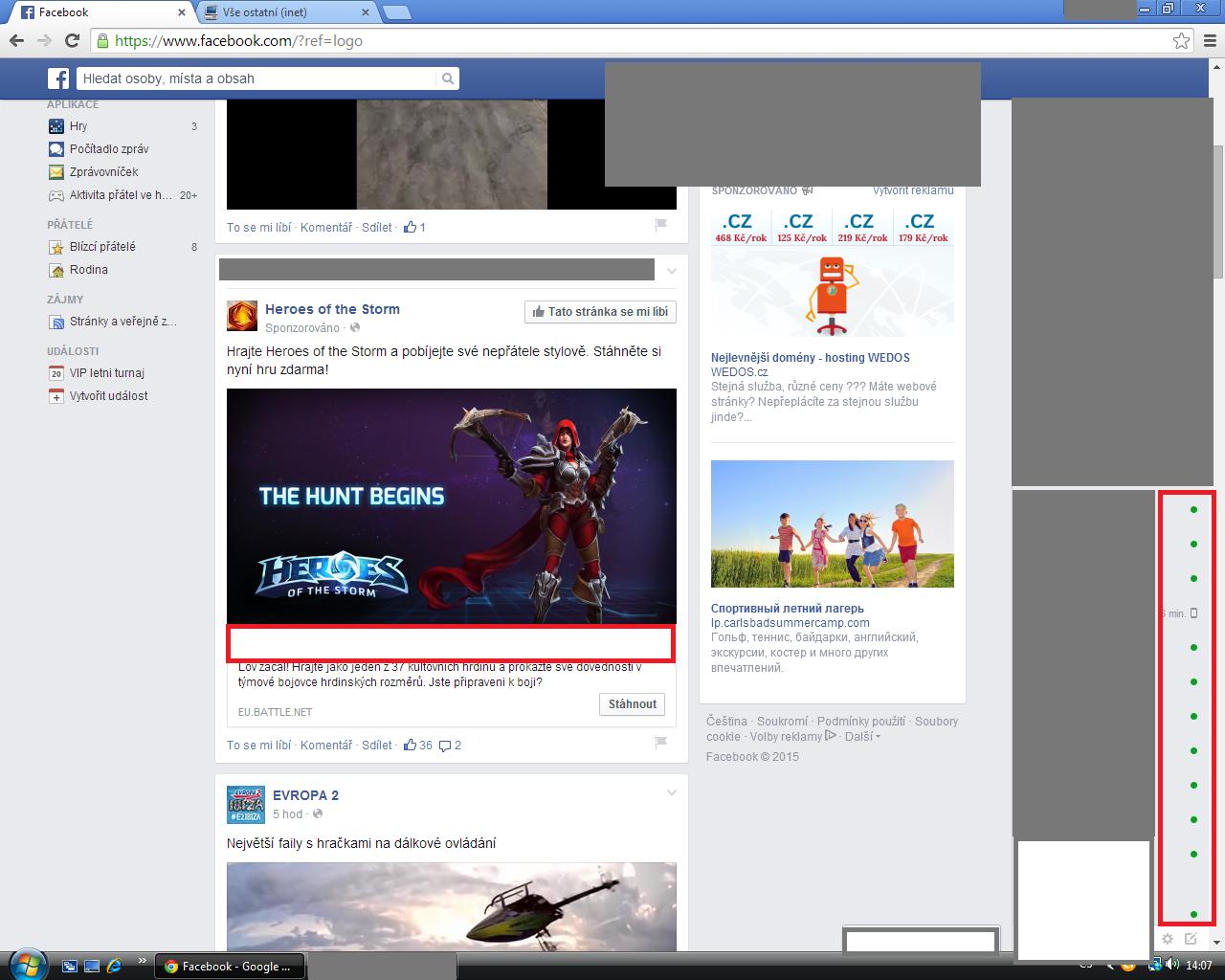
Task: Click the Heroes of the Storm avatar
Action: (x=242, y=316)
